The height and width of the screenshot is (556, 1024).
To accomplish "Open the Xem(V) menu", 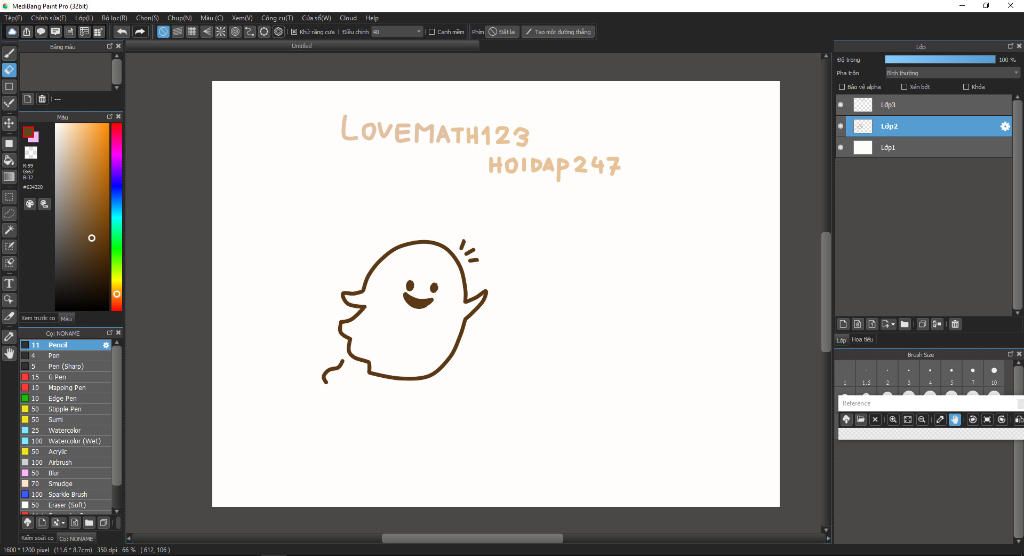I will (242, 18).
